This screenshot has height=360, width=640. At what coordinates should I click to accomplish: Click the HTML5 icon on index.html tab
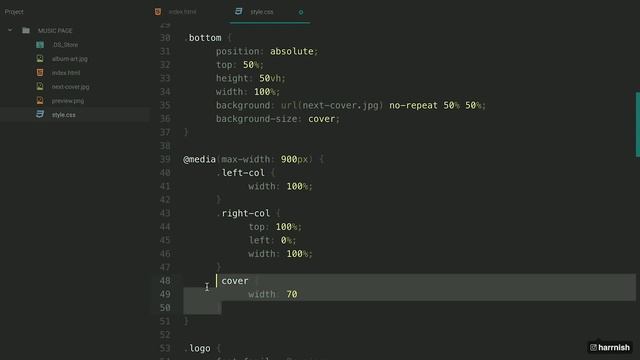[158, 12]
